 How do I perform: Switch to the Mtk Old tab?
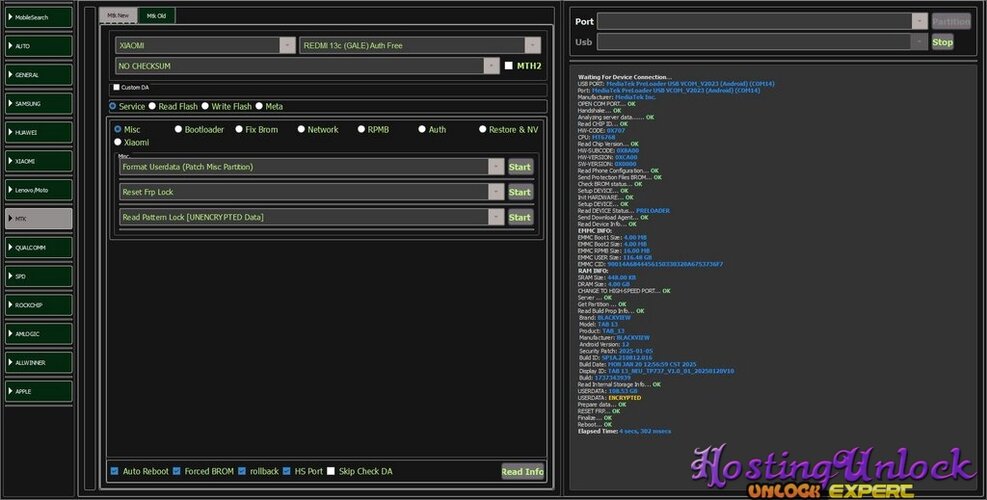point(157,16)
